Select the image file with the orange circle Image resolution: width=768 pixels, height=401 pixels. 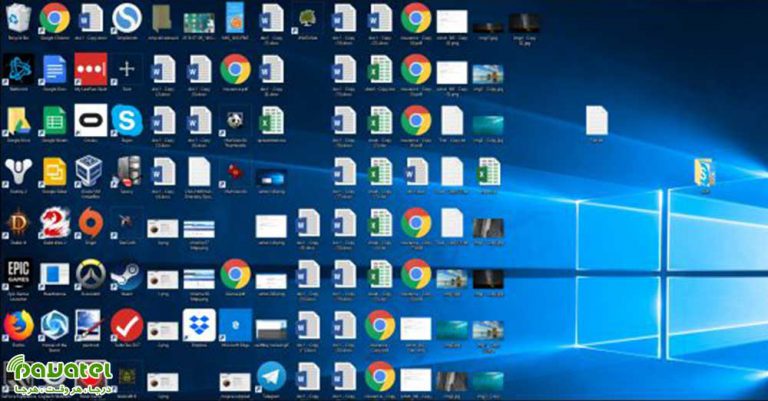(236, 18)
